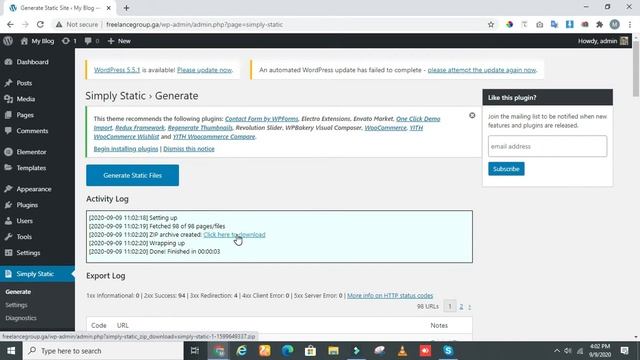This screenshot has height=360, width=640.
Task: Open the comments bubble in admin bar
Action: (92, 41)
